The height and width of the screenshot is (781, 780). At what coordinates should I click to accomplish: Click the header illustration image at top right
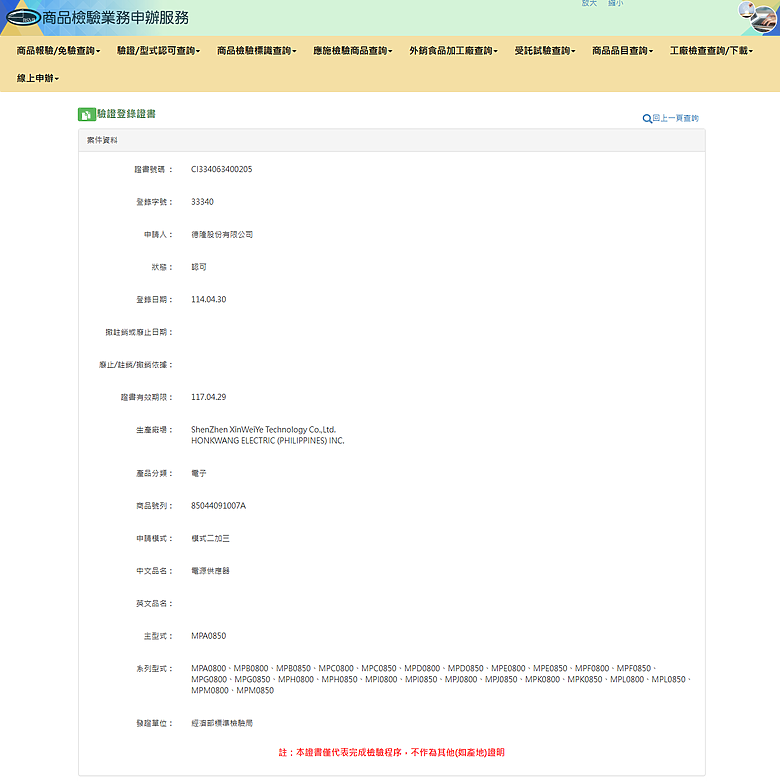click(x=759, y=16)
